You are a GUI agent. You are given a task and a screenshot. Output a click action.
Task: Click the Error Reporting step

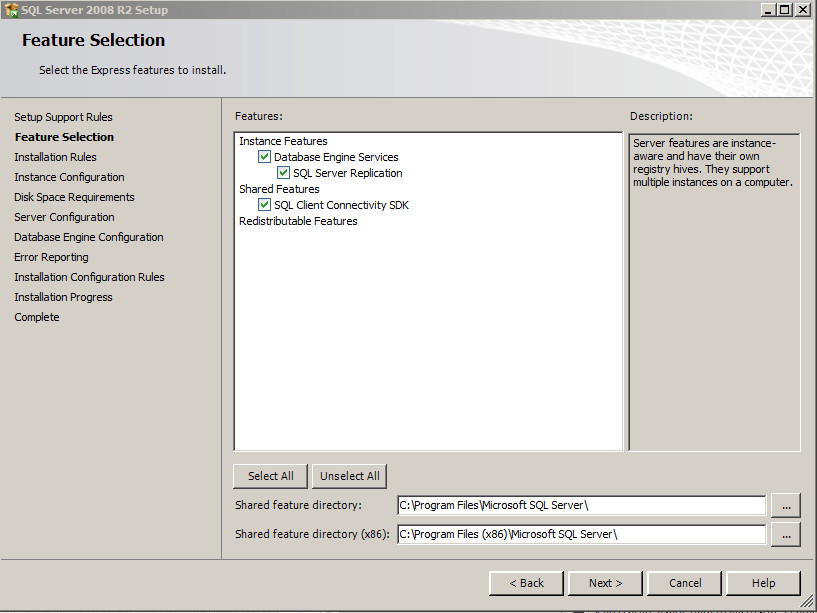click(x=51, y=257)
